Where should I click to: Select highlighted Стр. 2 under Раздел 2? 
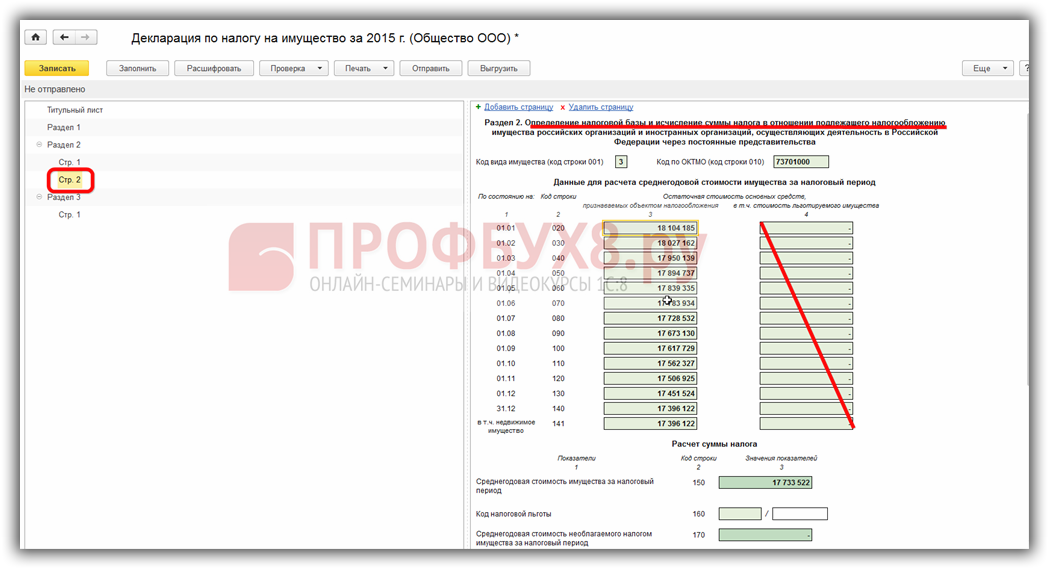[70, 180]
